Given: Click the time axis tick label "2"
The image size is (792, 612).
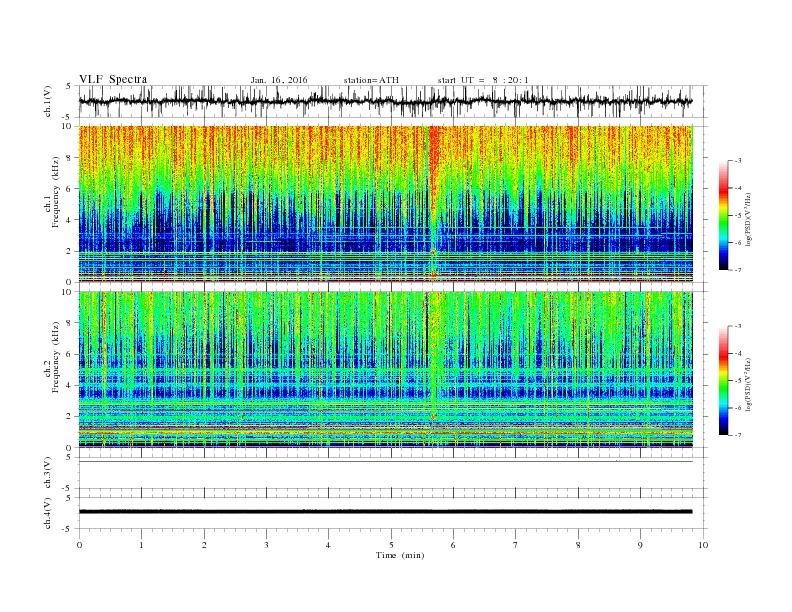Looking at the screenshot, I should (x=204, y=545).
